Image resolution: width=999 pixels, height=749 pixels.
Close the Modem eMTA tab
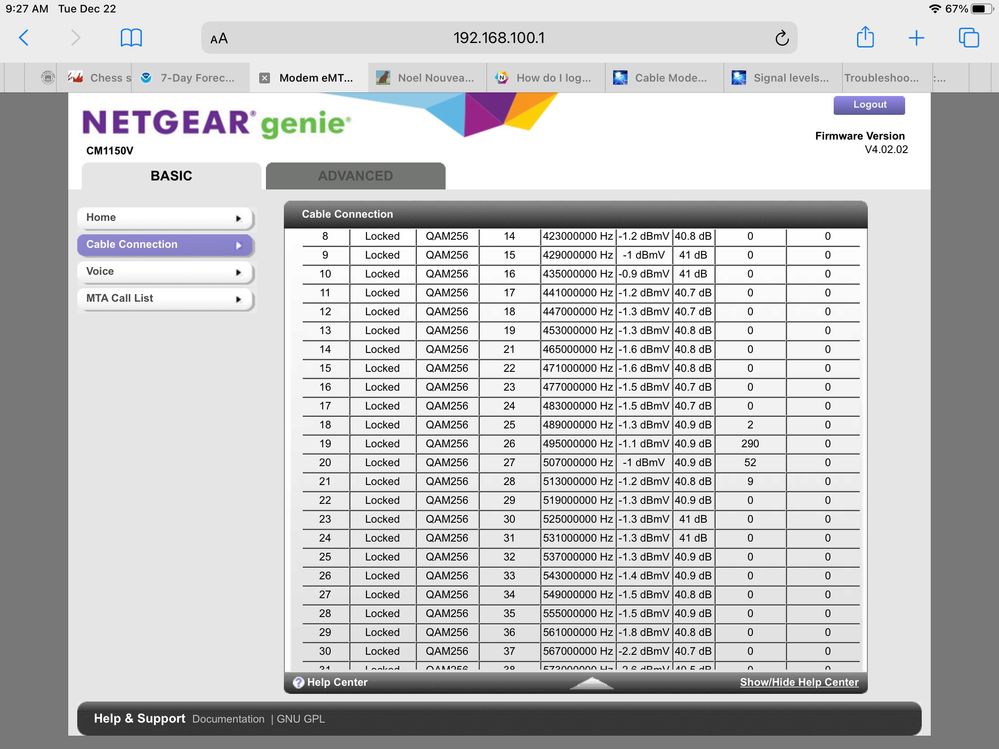click(264, 78)
